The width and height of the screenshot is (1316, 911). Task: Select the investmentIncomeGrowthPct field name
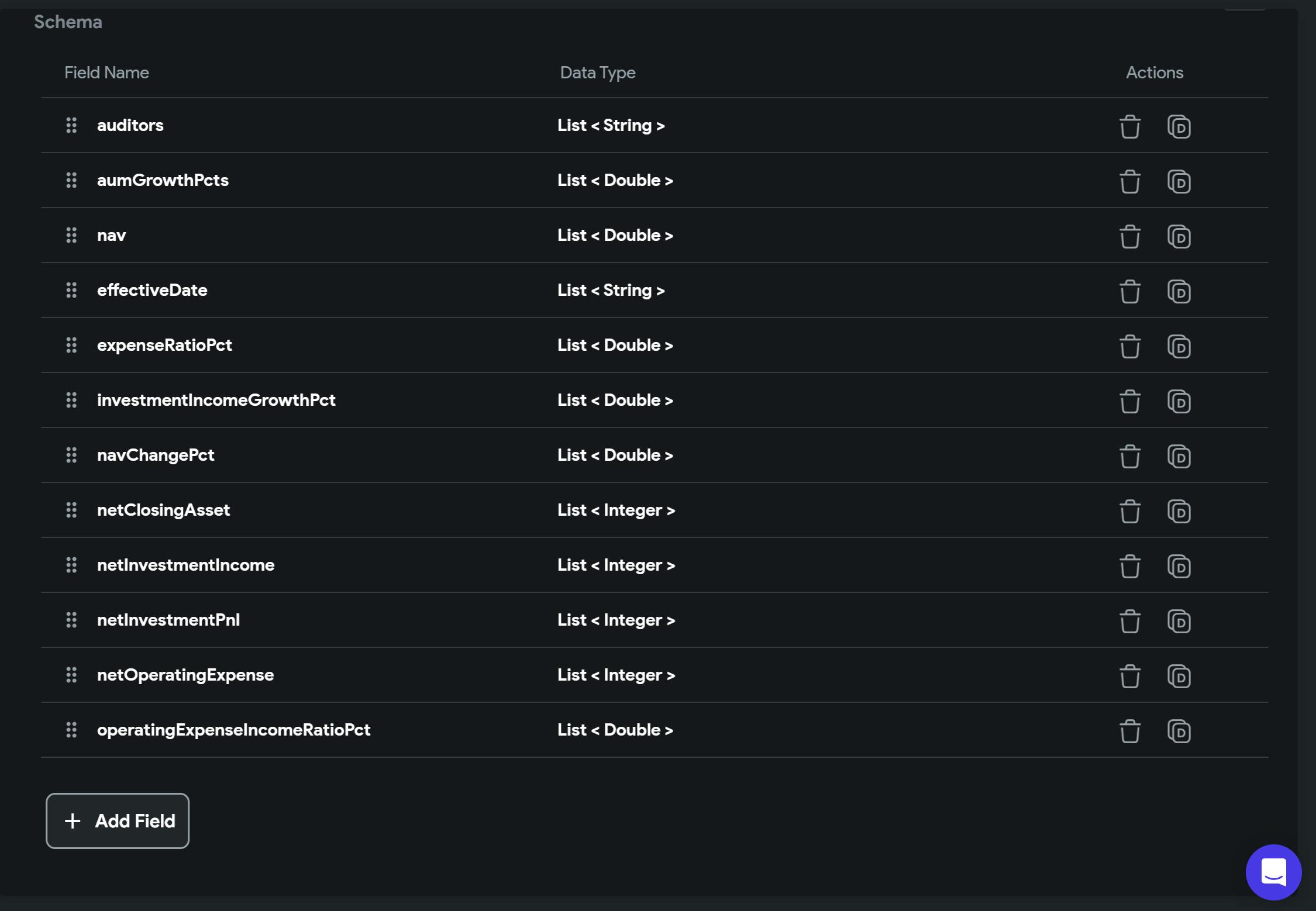point(216,400)
